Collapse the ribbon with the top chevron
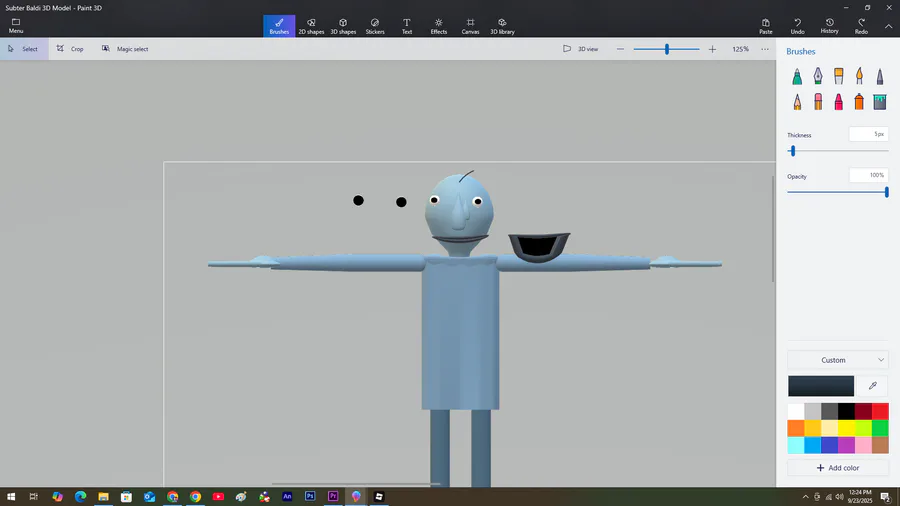 (888, 26)
